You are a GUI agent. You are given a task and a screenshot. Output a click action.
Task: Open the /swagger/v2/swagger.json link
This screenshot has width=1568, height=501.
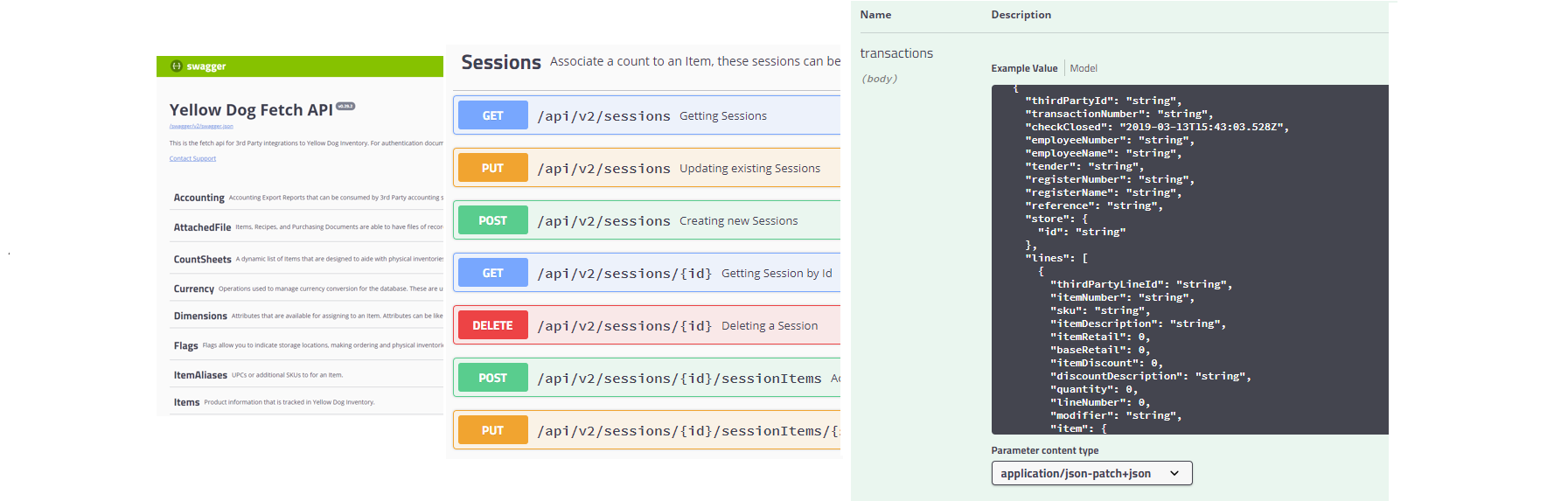201,126
